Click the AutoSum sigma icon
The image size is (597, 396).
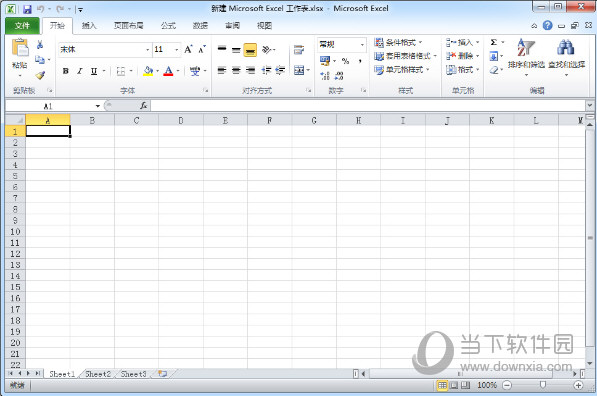(494, 42)
